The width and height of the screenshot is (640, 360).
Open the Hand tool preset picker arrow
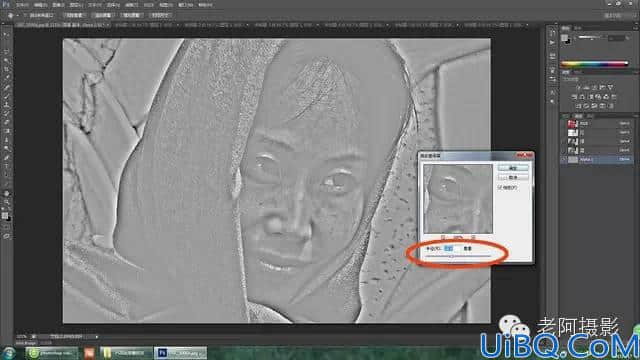coord(18,15)
